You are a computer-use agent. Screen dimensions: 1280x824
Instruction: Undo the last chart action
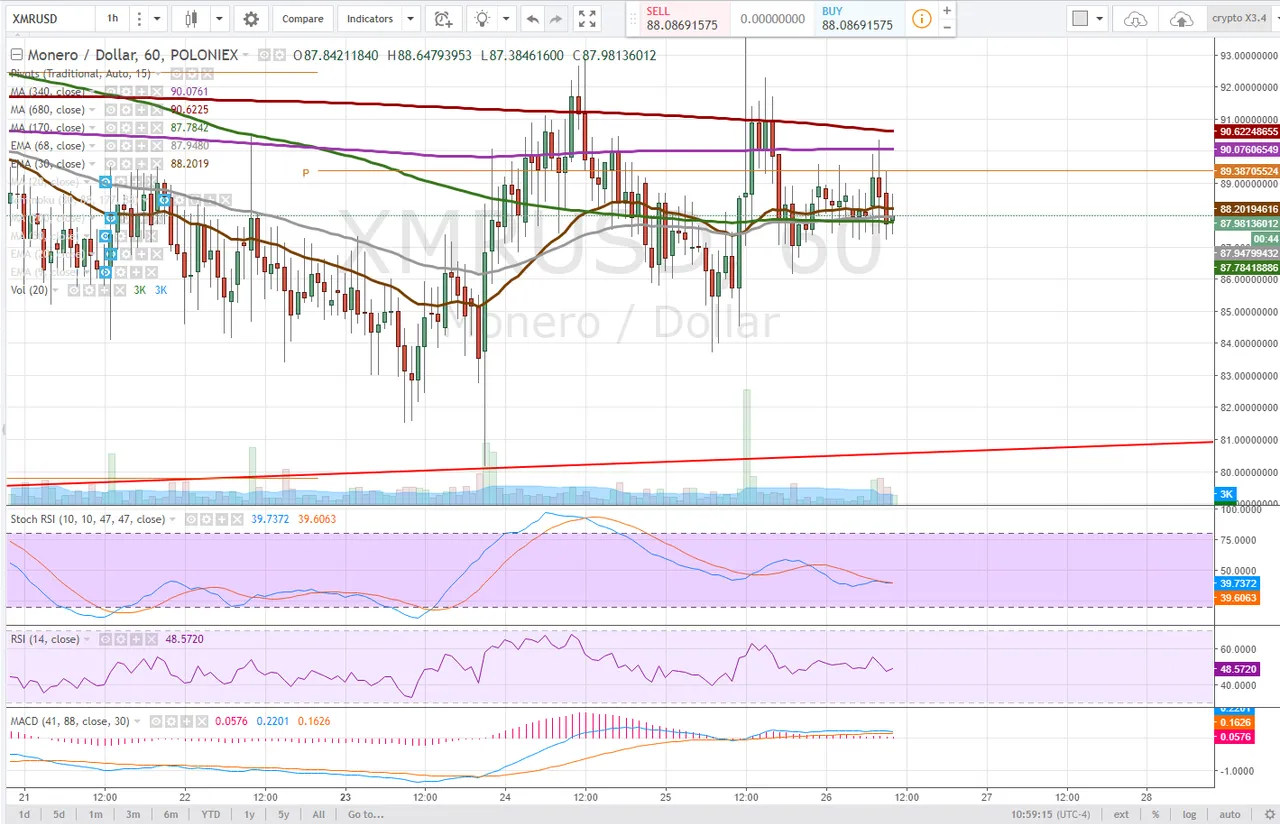(532, 19)
